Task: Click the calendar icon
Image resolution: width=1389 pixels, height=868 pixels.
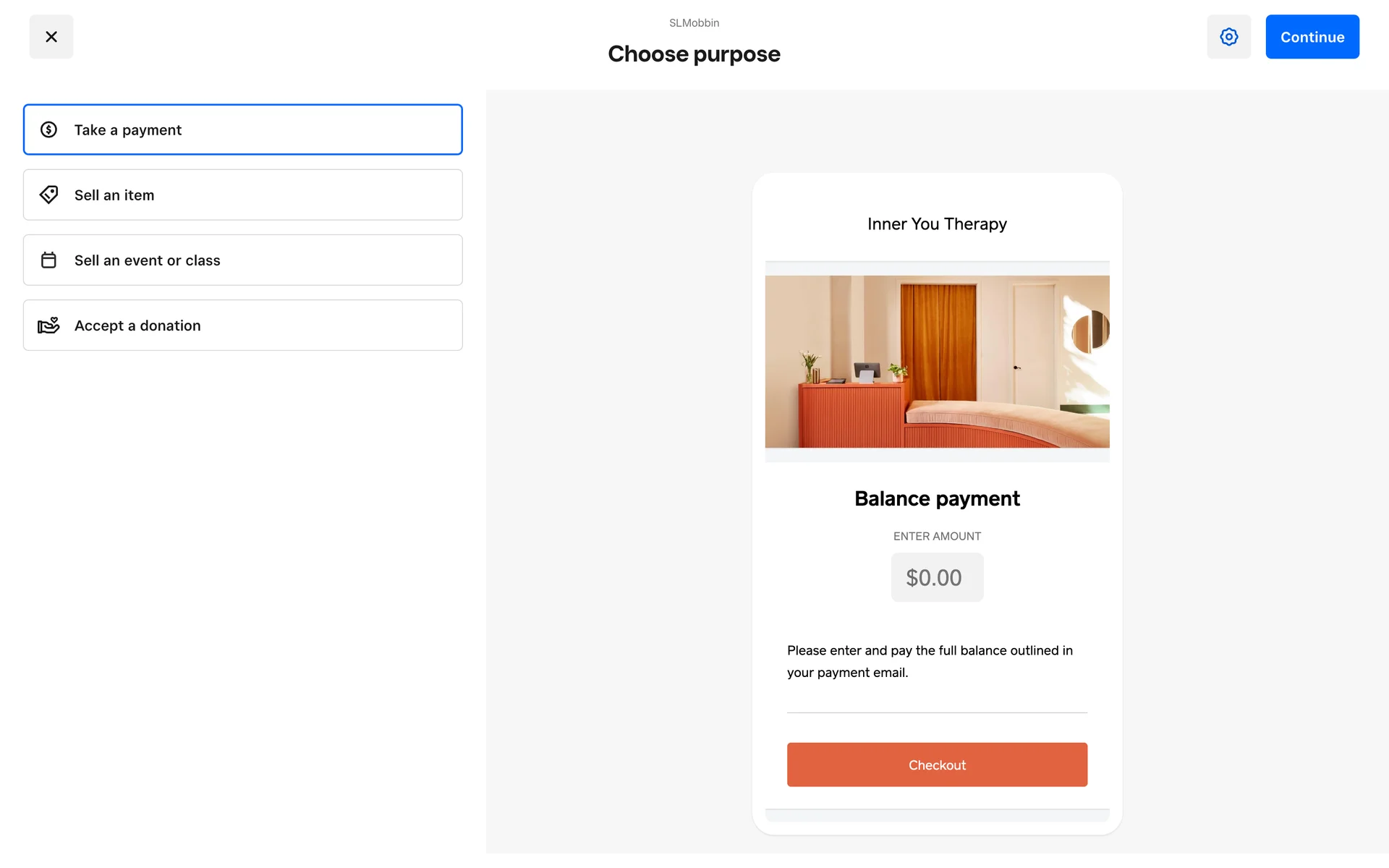Action: 48,260
